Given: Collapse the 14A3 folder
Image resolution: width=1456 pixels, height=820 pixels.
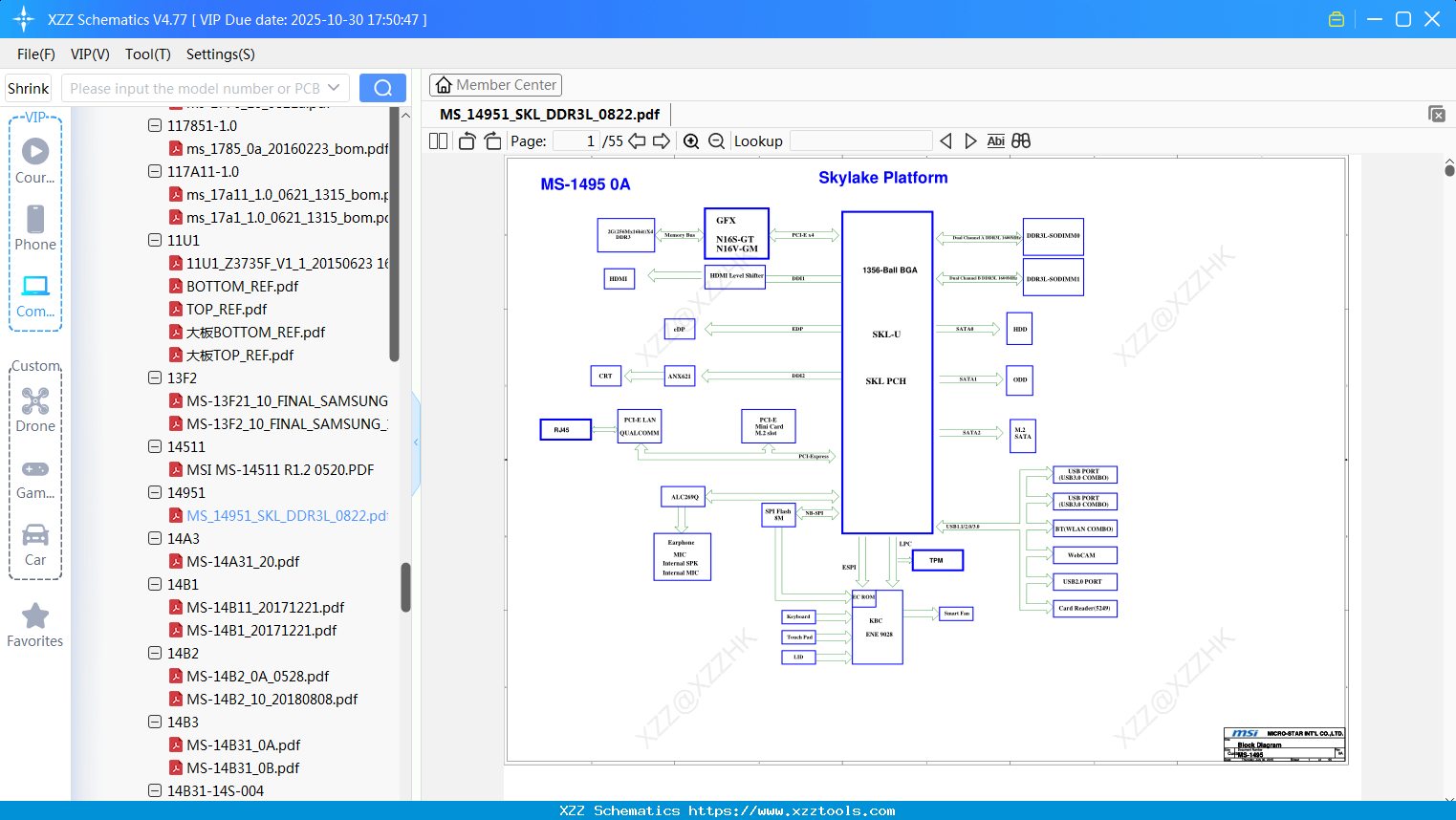Looking at the screenshot, I should click(x=155, y=538).
